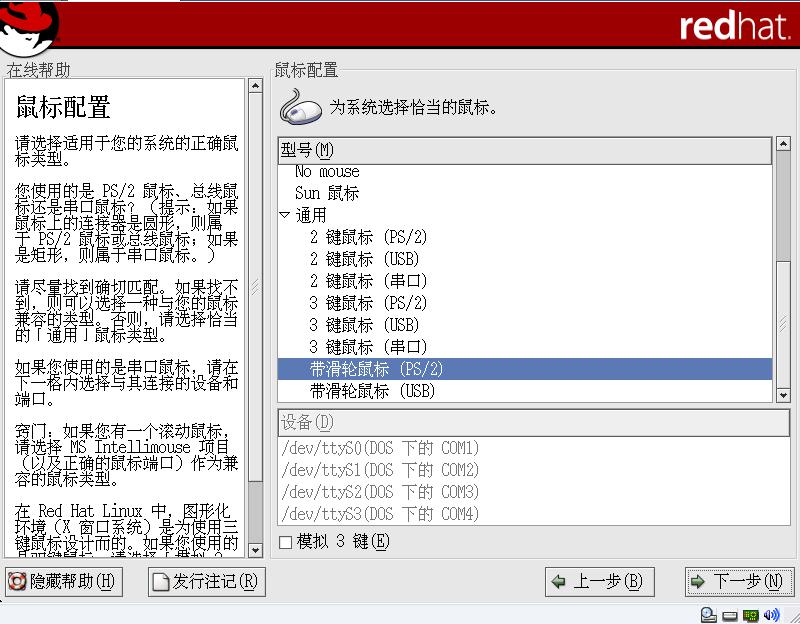The width and height of the screenshot is (800, 624).
Task: Select No mouse in the model list
Action: click(327, 172)
